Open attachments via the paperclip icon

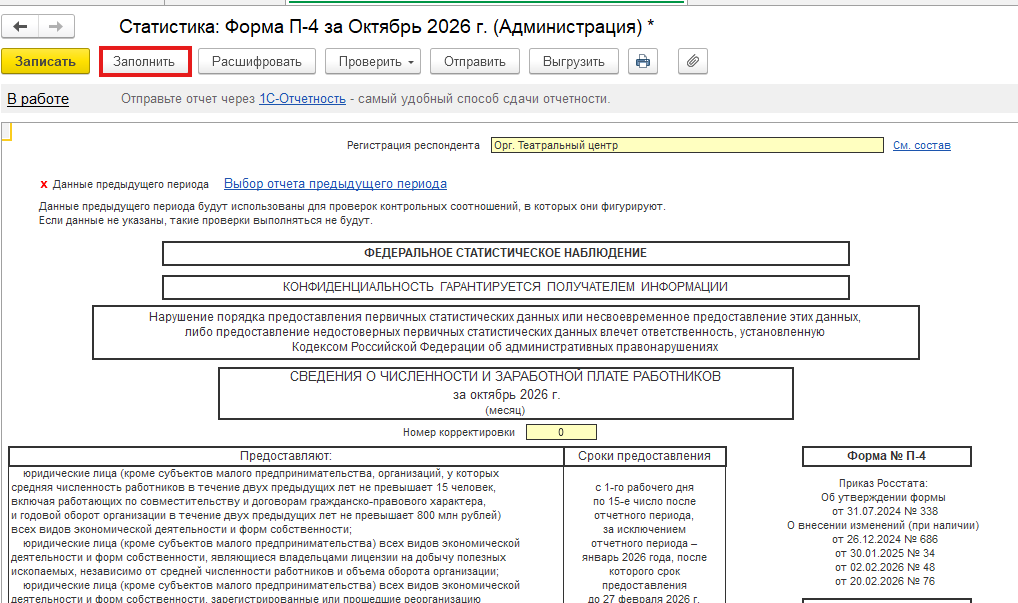[693, 62]
